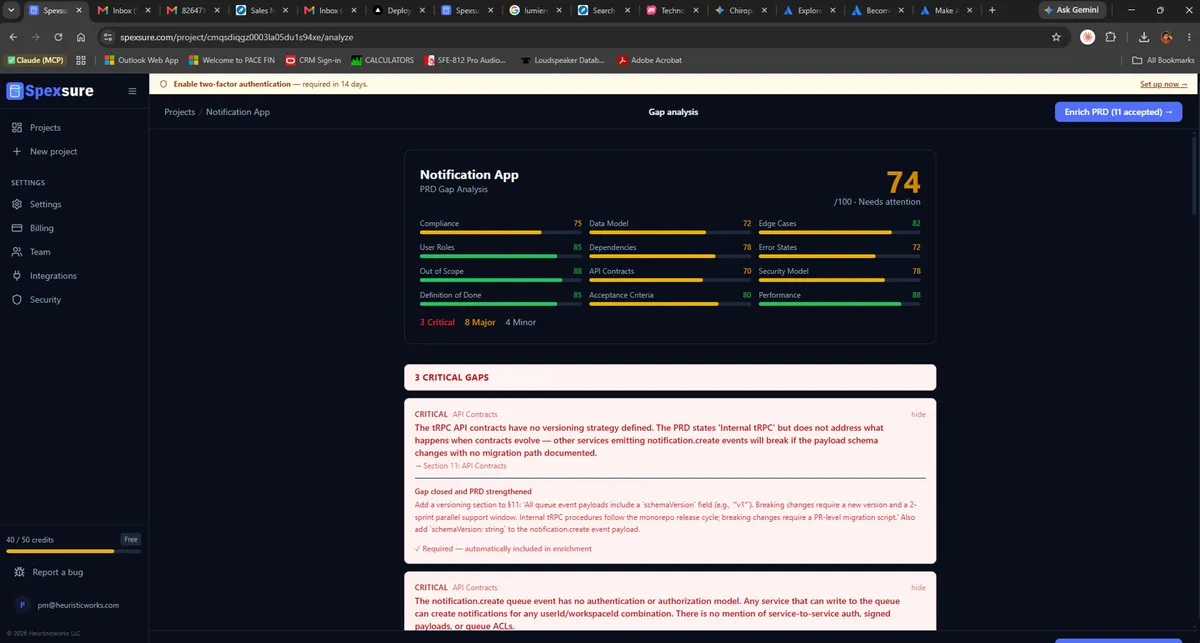Click the Performance score bar
The width and height of the screenshot is (1200, 643).
839,304
